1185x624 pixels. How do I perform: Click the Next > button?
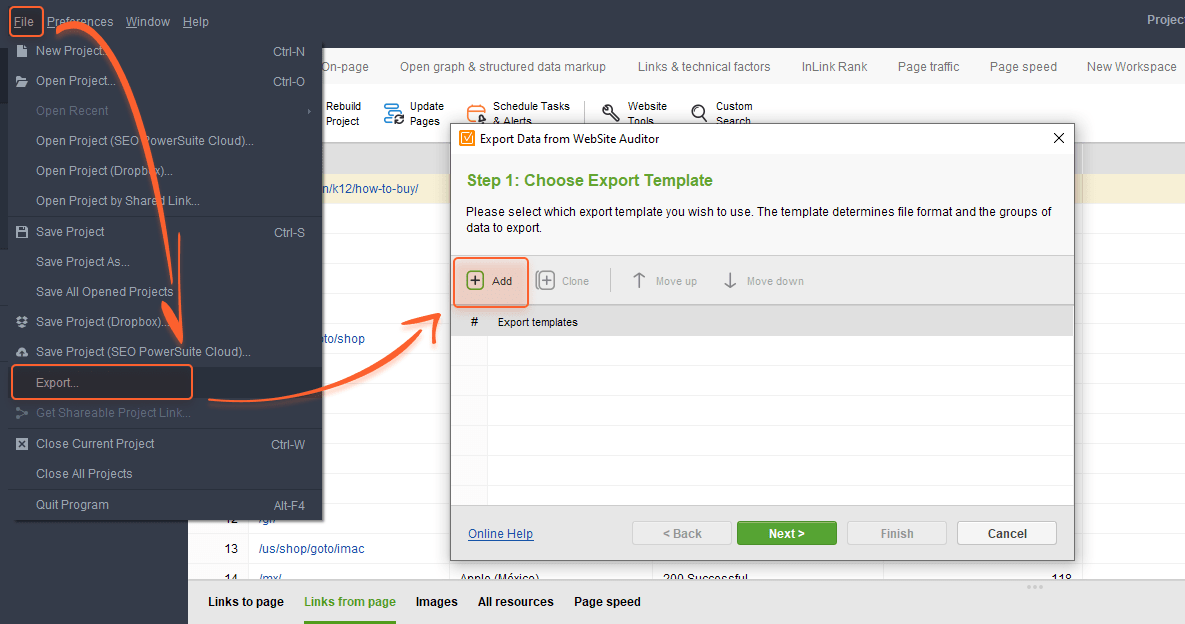(x=787, y=533)
